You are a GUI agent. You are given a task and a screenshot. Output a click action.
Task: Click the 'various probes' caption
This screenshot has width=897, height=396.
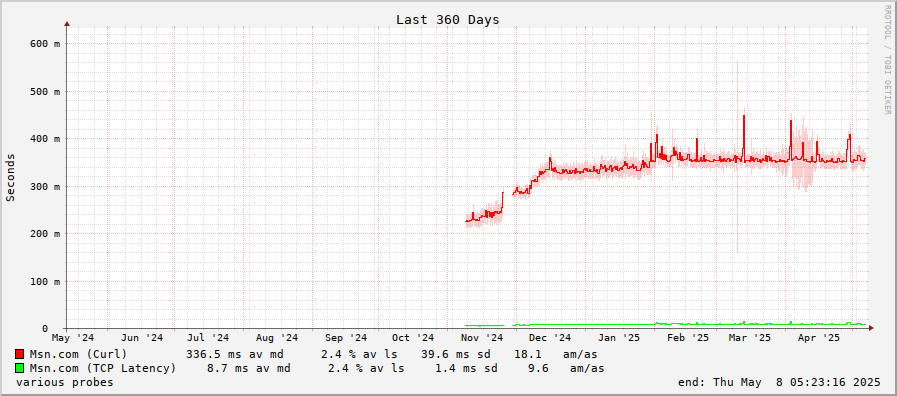click(x=65, y=382)
